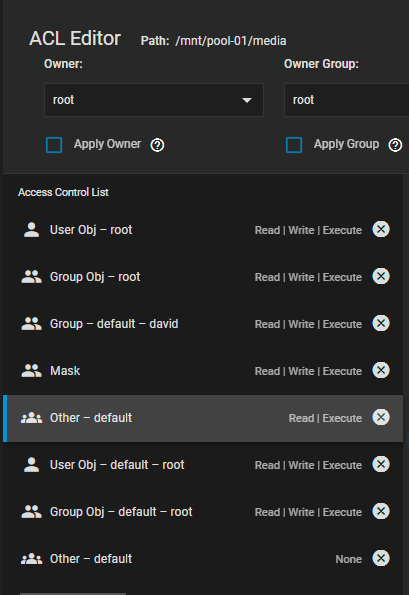The width and height of the screenshot is (409, 595).
Task: Delete User Obj – default – root entry
Action: (381, 464)
